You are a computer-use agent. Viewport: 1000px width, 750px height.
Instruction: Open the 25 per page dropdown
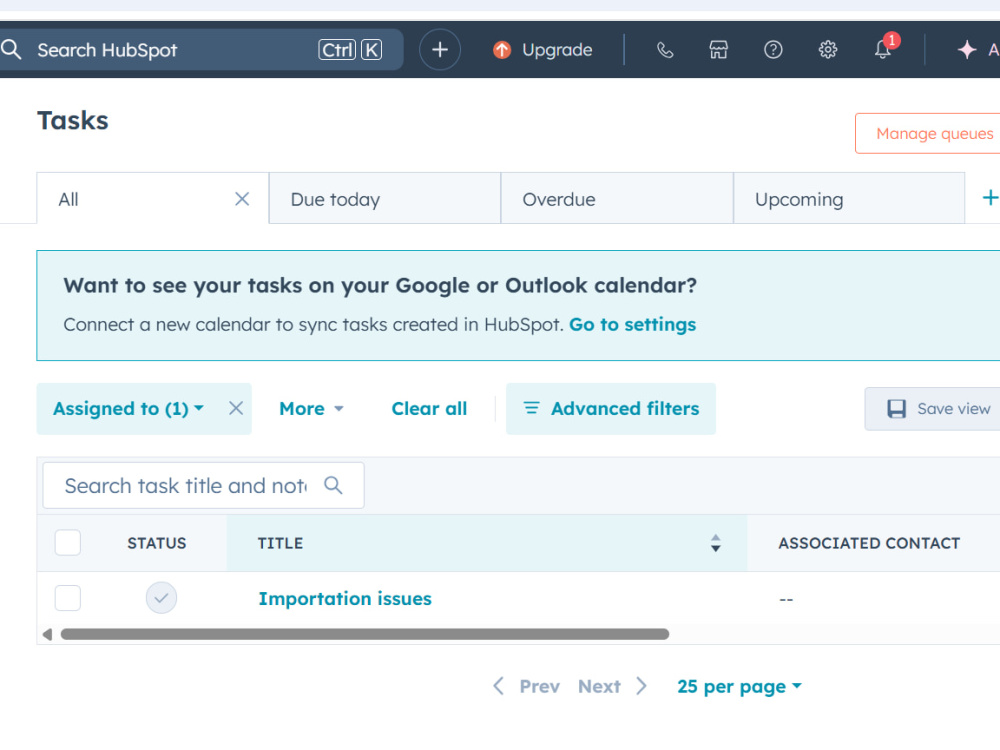(x=739, y=686)
